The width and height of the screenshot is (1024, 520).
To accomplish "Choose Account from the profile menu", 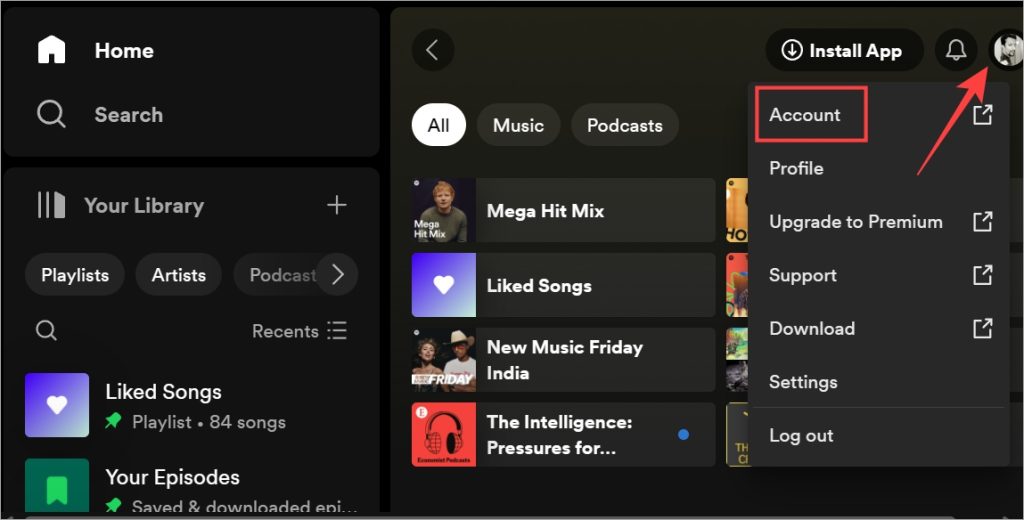I will coord(878,114).
